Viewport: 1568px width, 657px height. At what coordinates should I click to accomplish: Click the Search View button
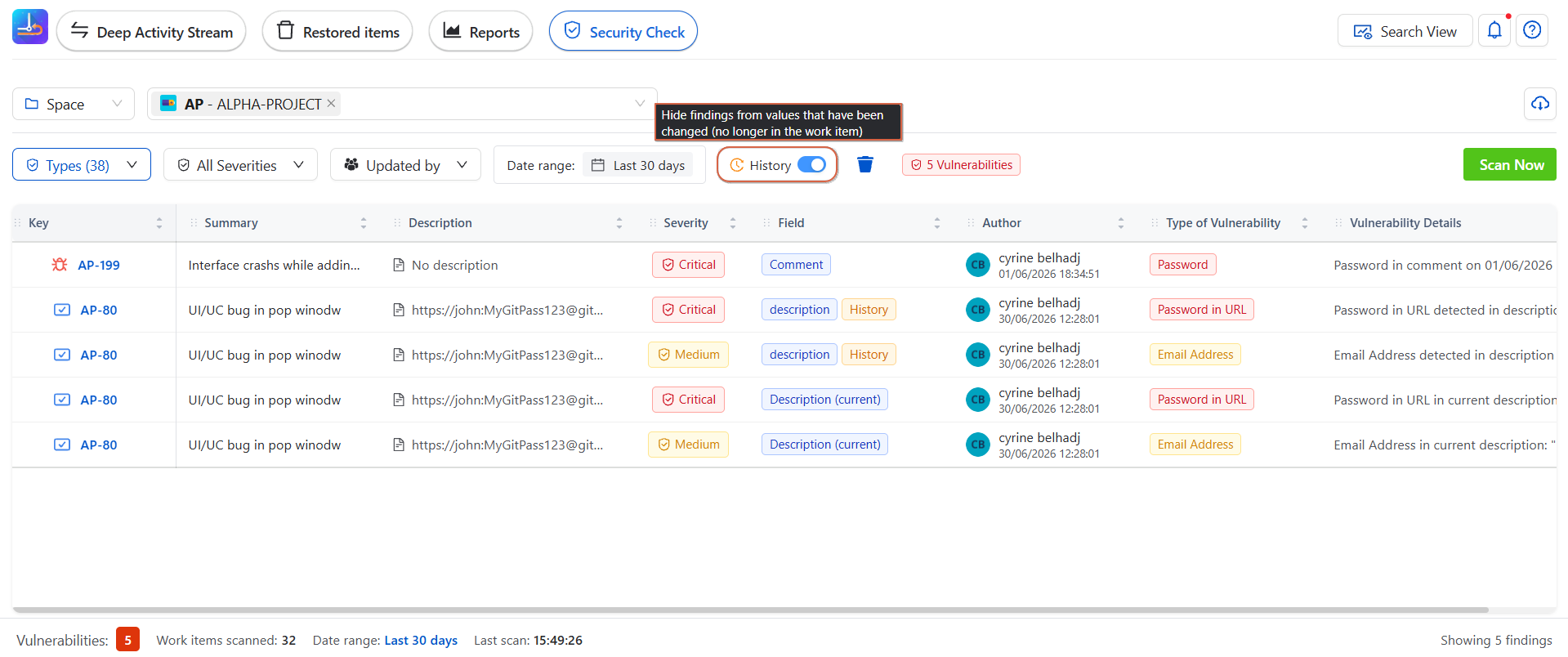1405,31
